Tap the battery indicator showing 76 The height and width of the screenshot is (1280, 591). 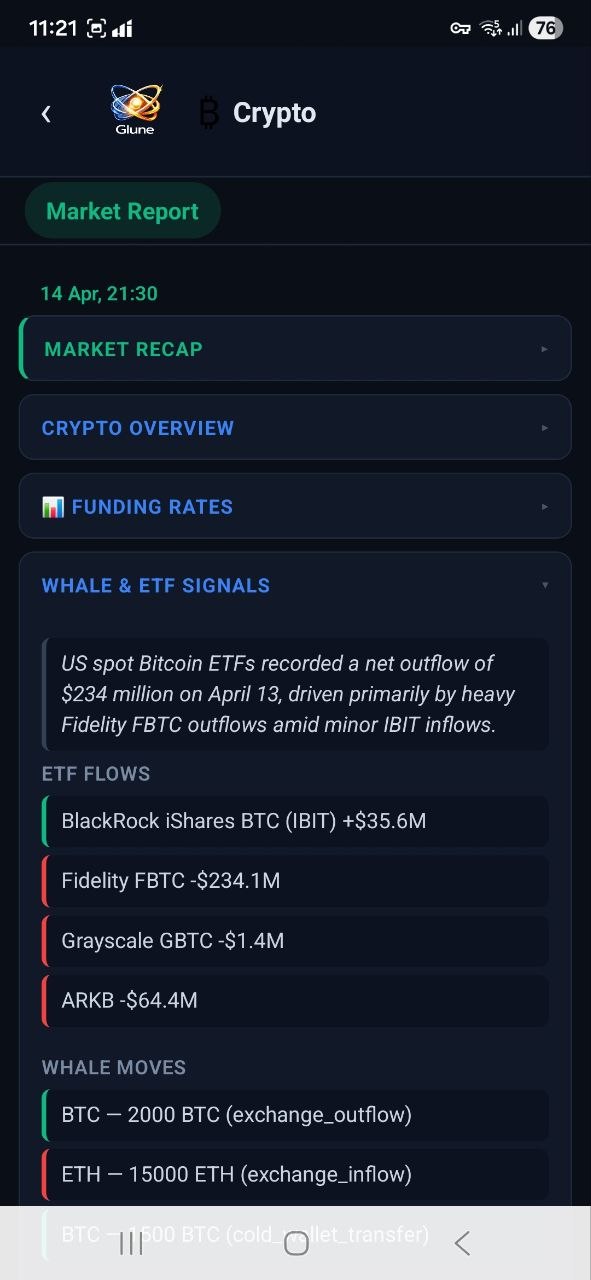tap(546, 28)
